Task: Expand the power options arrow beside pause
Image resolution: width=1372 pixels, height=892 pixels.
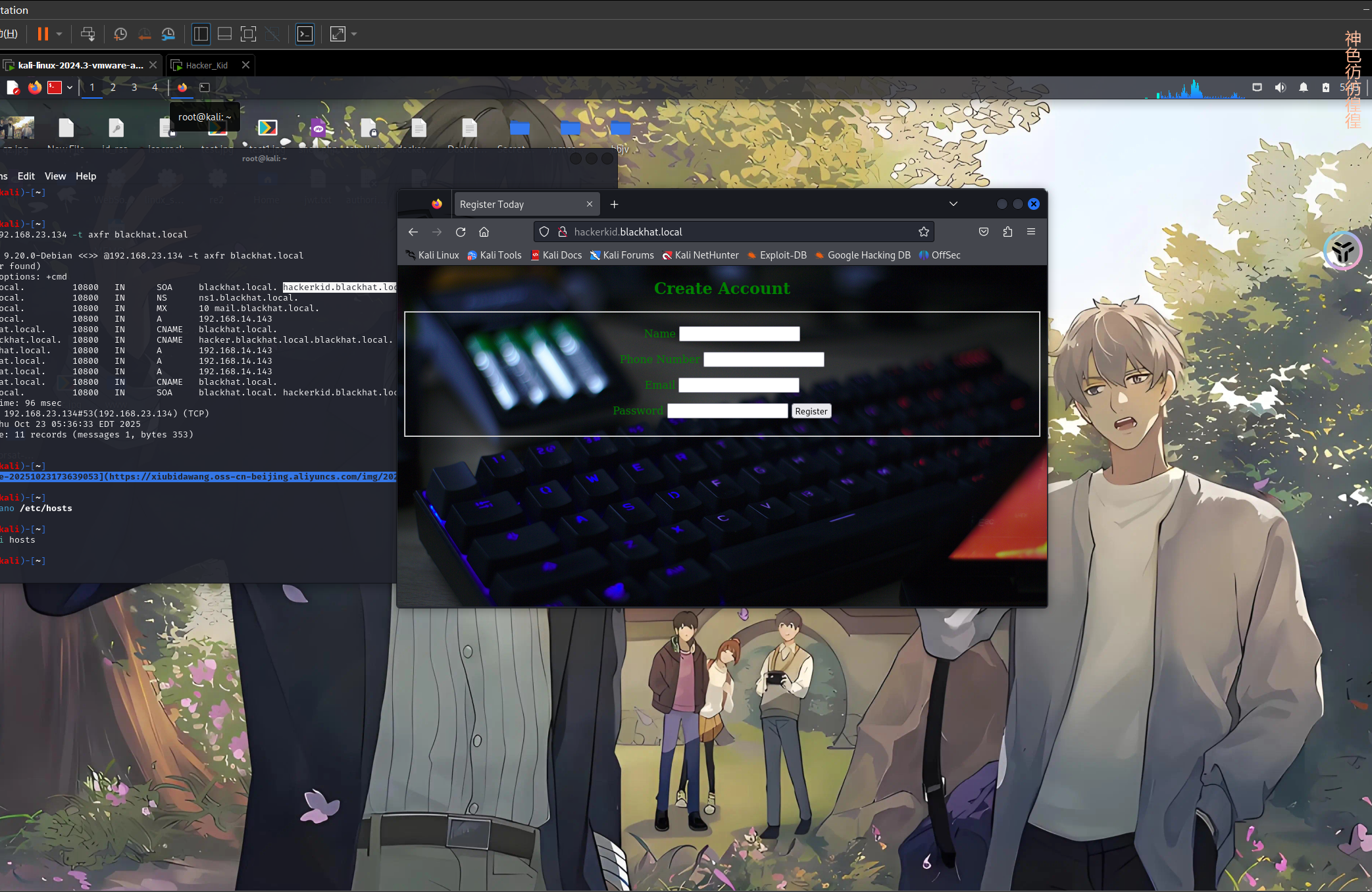Action: pos(59,34)
